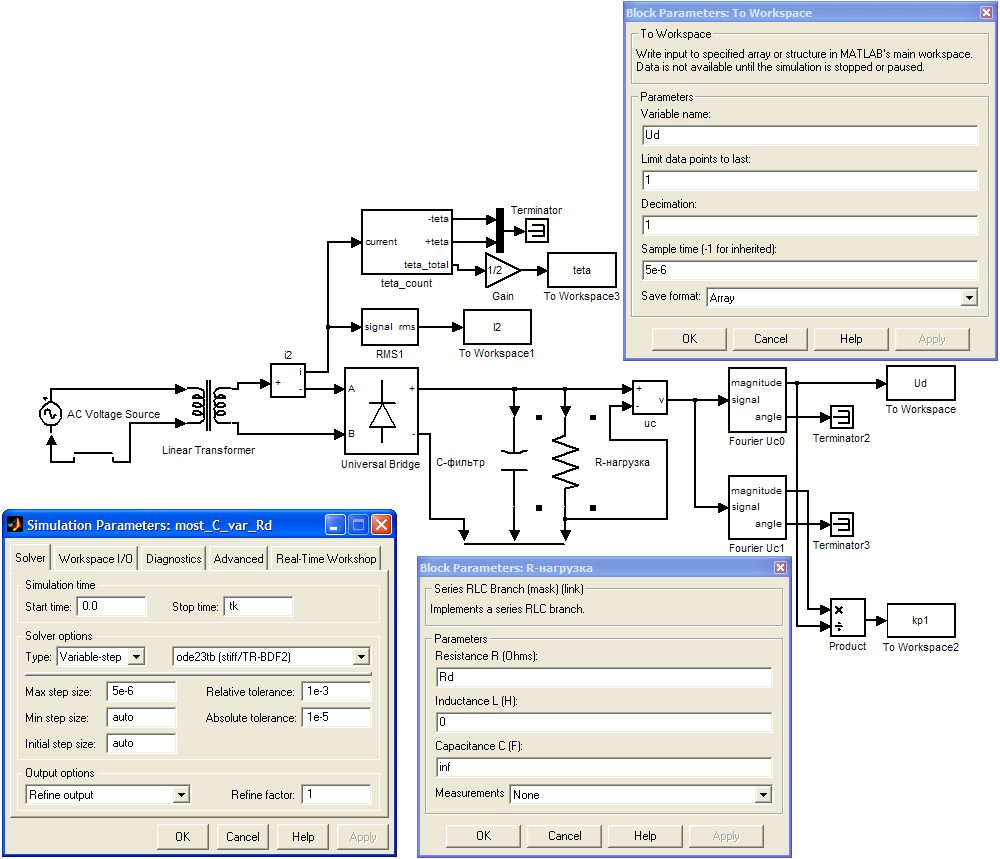Select the C-фильтр capacitor symbol
The height and width of the screenshot is (859, 1000).
click(514, 462)
